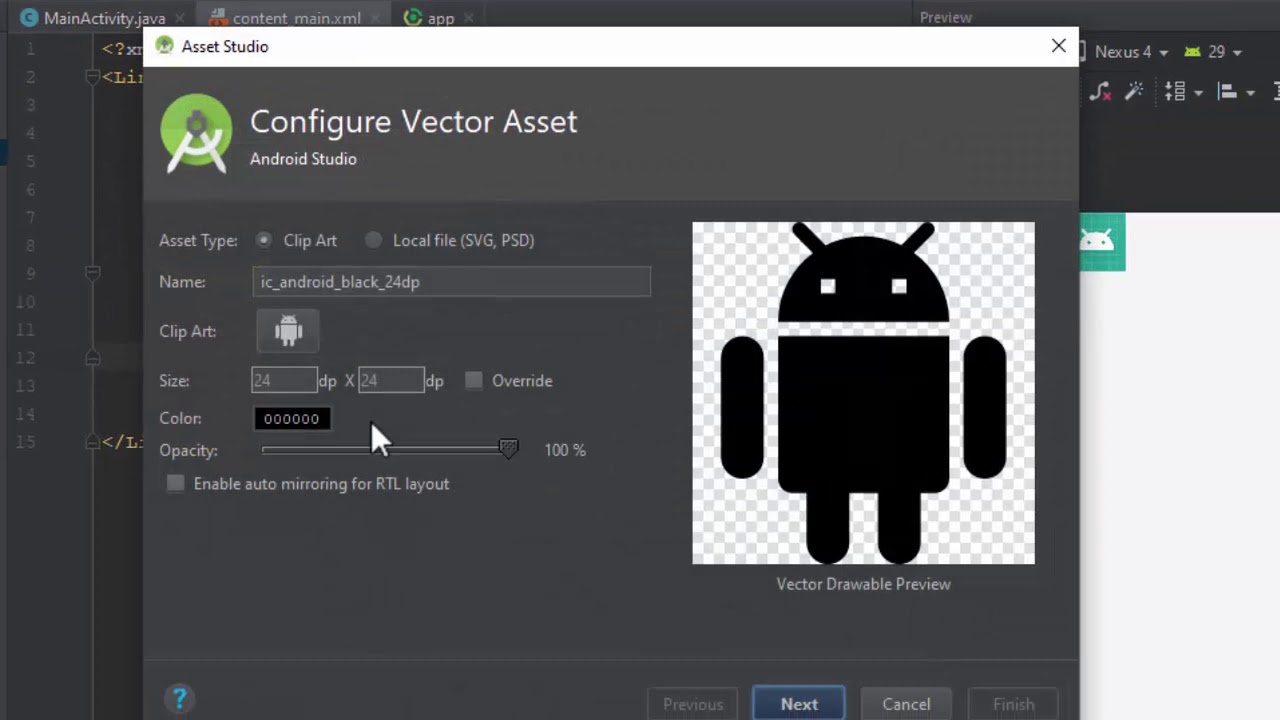This screenshot has height=720, width=1280.
Task: Switch to the app tab
Action: (x=440, y=18)
